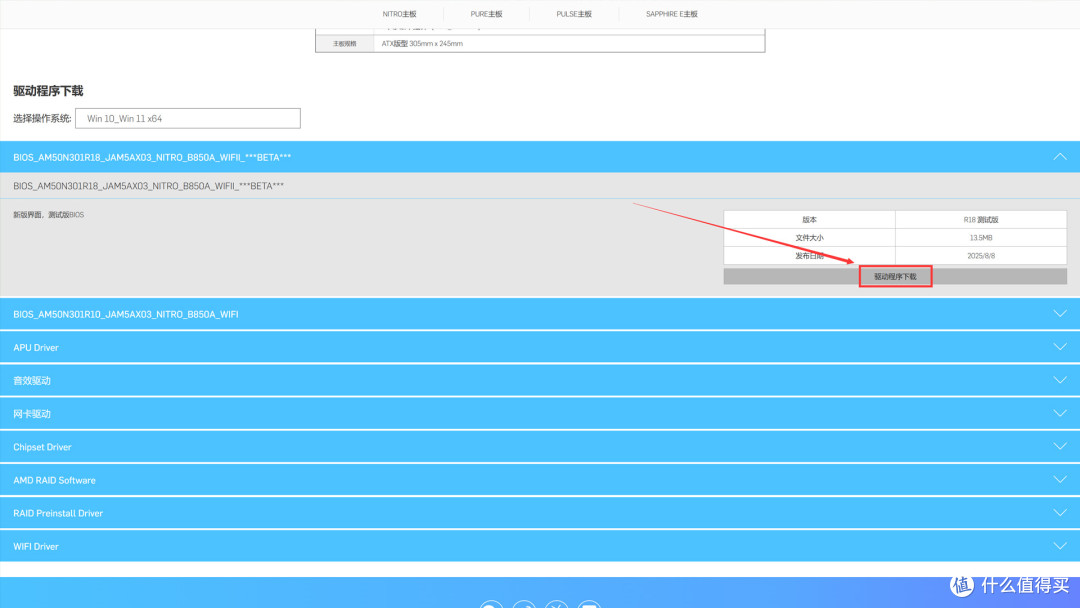Click the BIOS_AM50N301R10_JAM5AX03_NITRO_B850A_WIFI title

pos(125,315)
